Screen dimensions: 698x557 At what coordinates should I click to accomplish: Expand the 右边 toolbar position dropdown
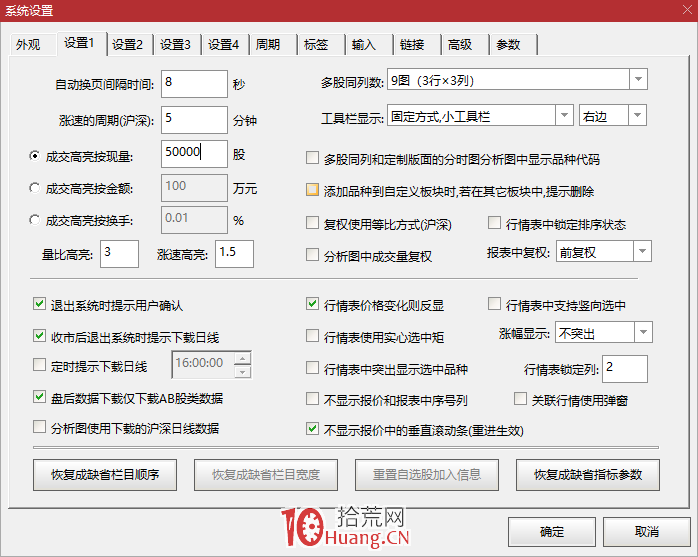tap(637, 115)
